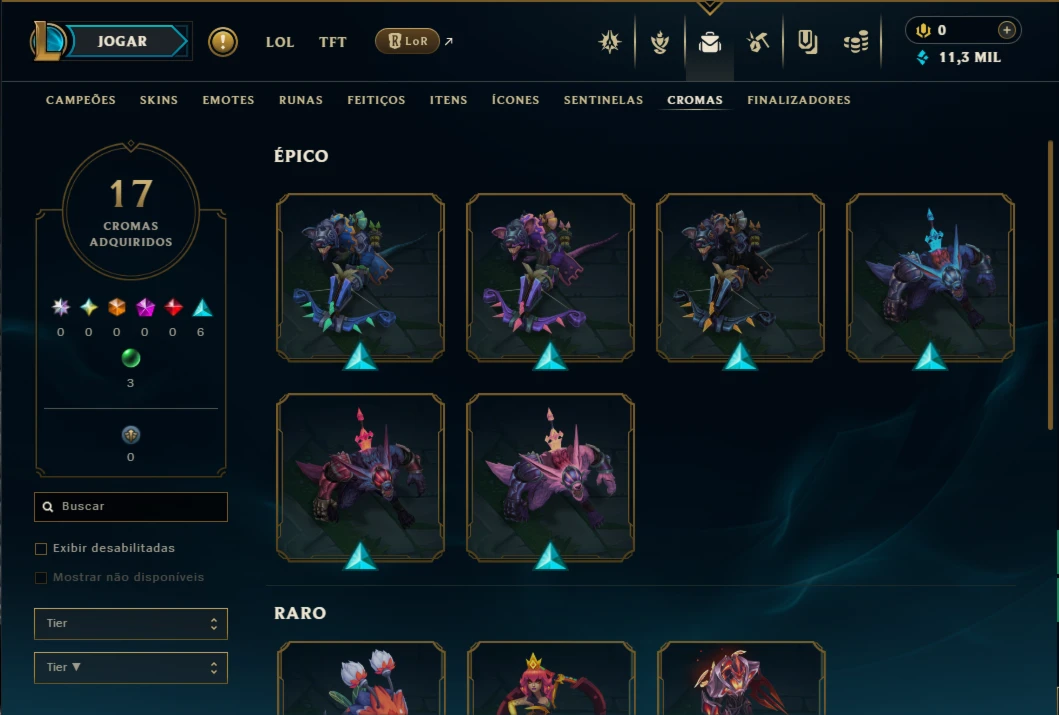
Task: Open the profile crest icon
Action: pyautogui.click(x=610, y=42)
